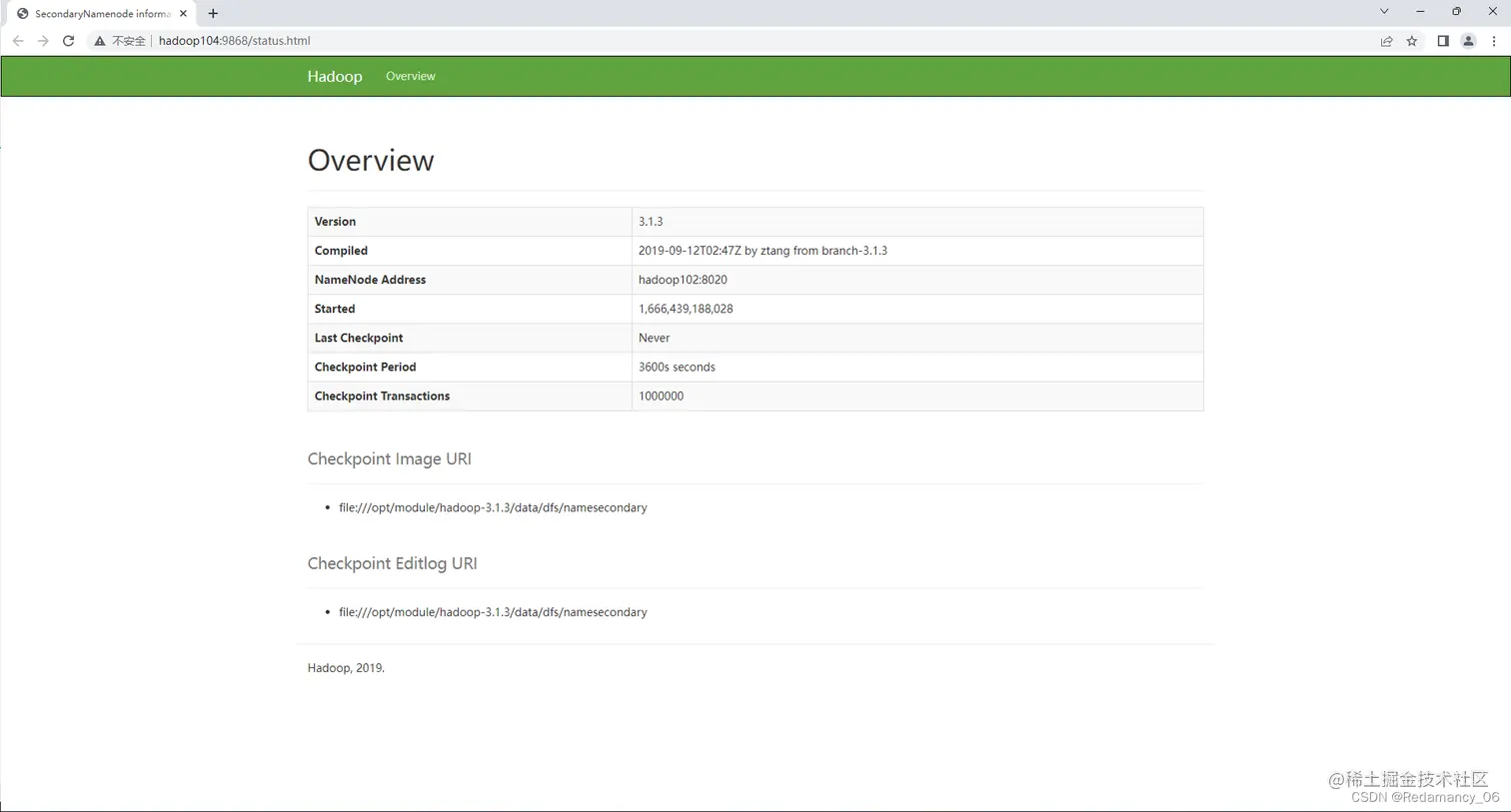Click the not-secure warning triangle icon
Viewport: 1511px width, 812px height.
100,41
